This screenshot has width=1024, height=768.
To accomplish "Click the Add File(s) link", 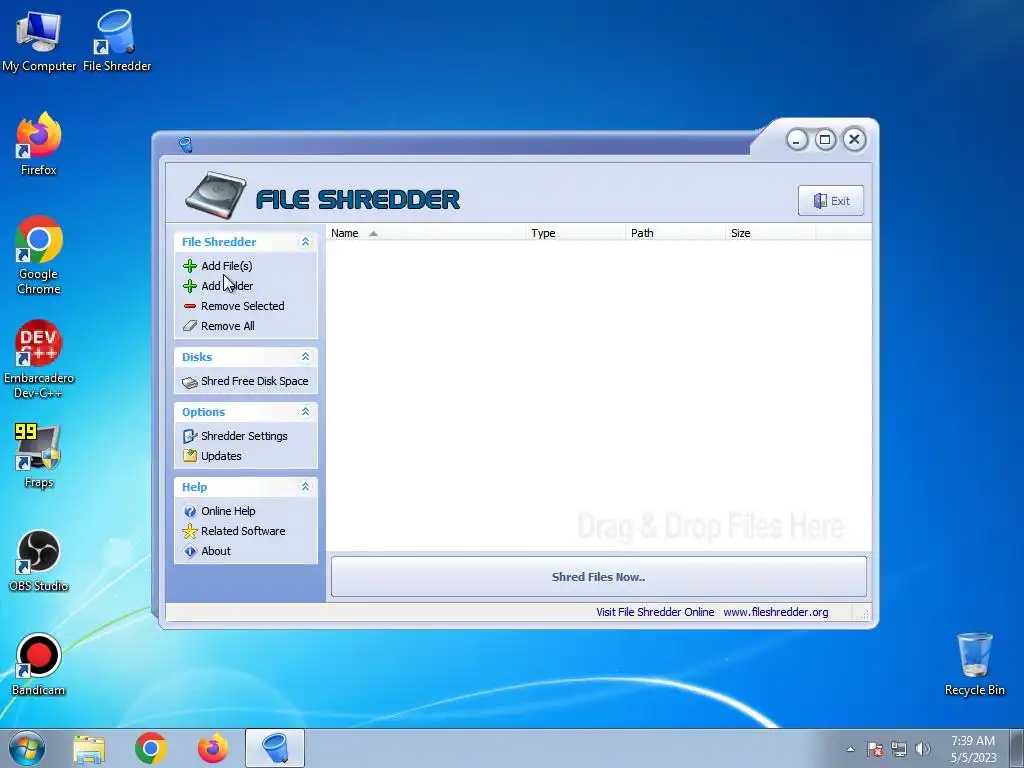I will (x=227, y=266).
